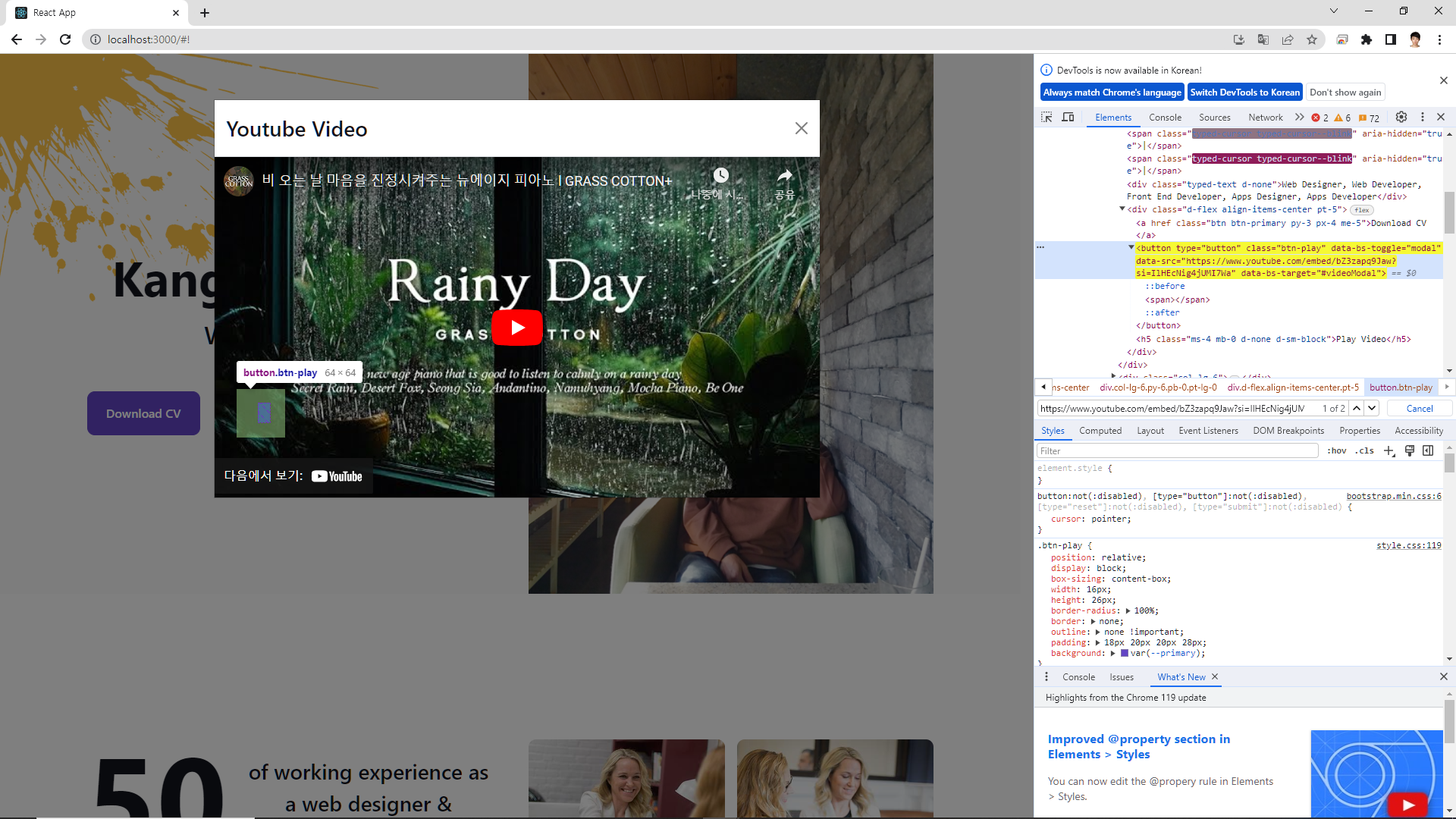Image resolution: width=1456 pixels, height=819 pixels.
Task: Toggle the :hov element state panel
Action: (x=1336, y=450)
